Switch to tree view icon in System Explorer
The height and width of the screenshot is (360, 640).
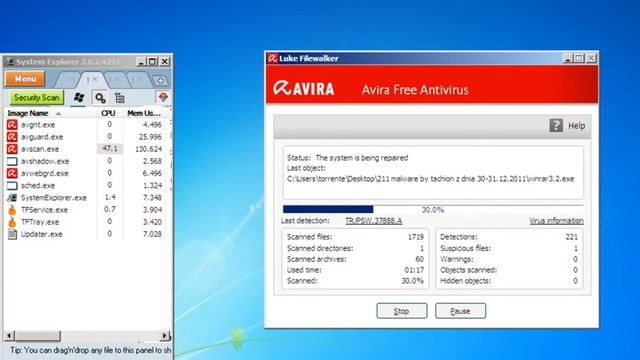coord(120,98)
